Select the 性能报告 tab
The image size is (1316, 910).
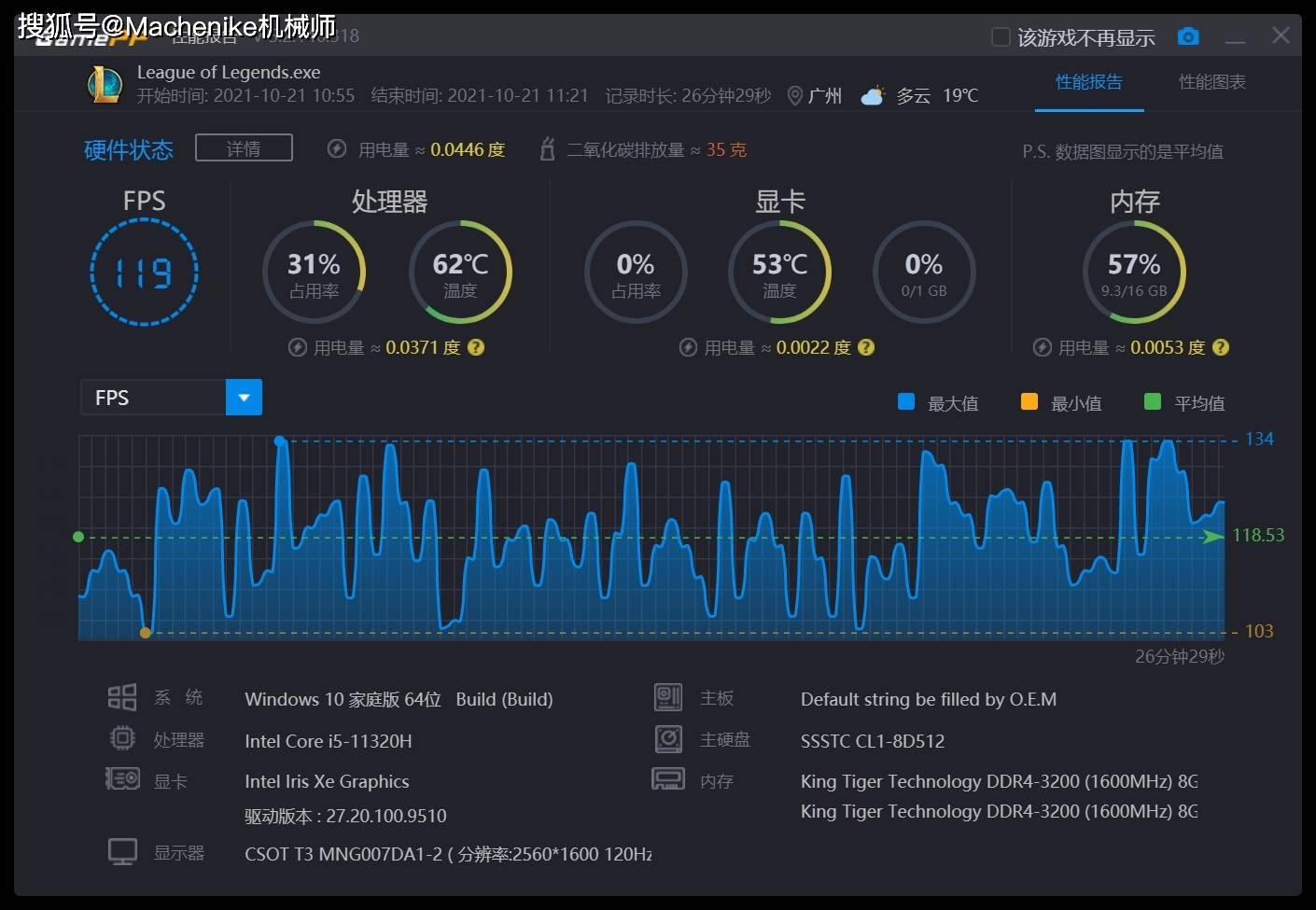tap(1088, 82)
